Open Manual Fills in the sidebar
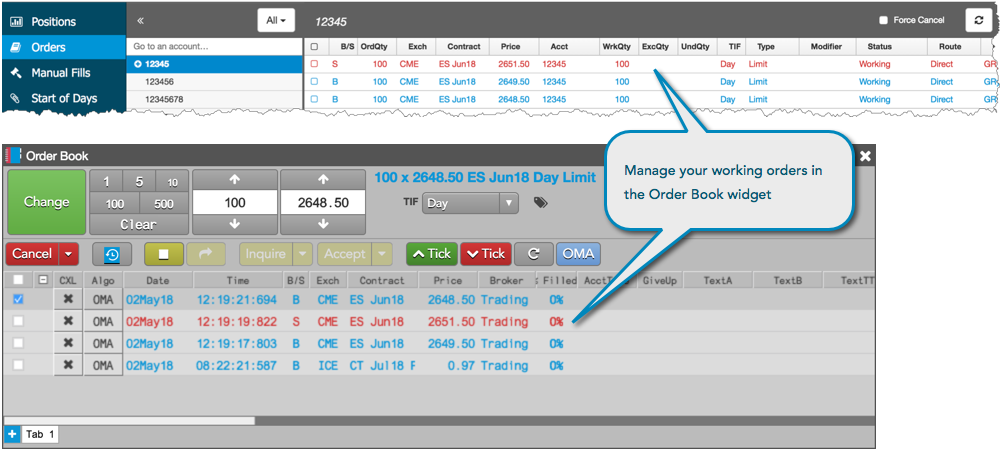This screenshot has width=1004, height=449. pos(63,73)
